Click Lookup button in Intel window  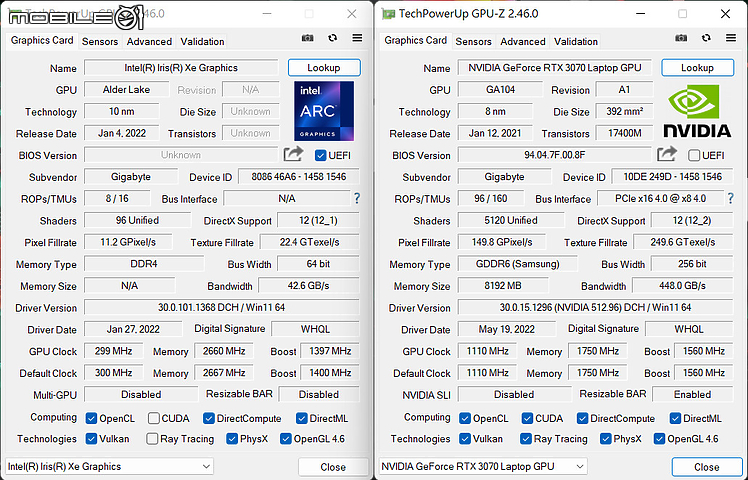coord(324,68)
